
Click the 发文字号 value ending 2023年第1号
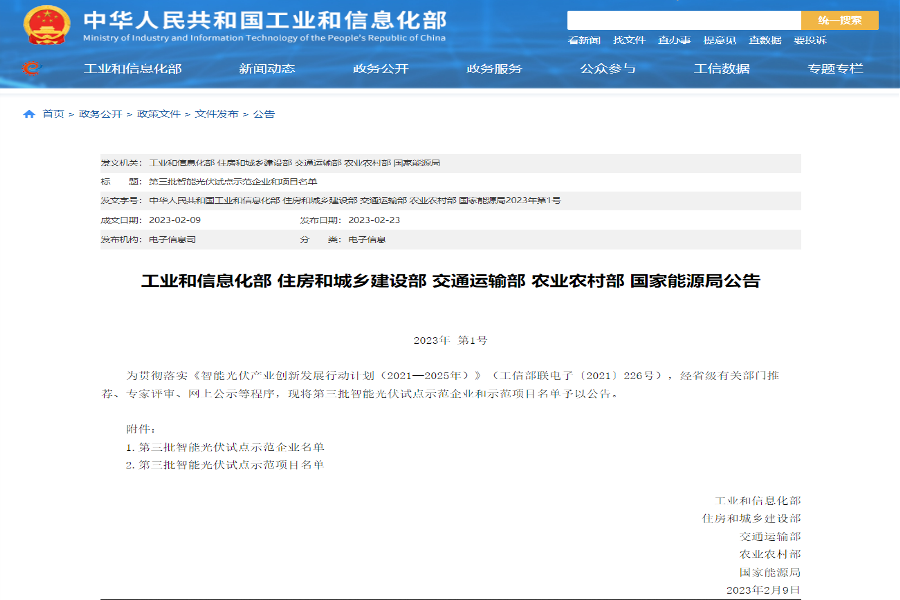(355, 200)
